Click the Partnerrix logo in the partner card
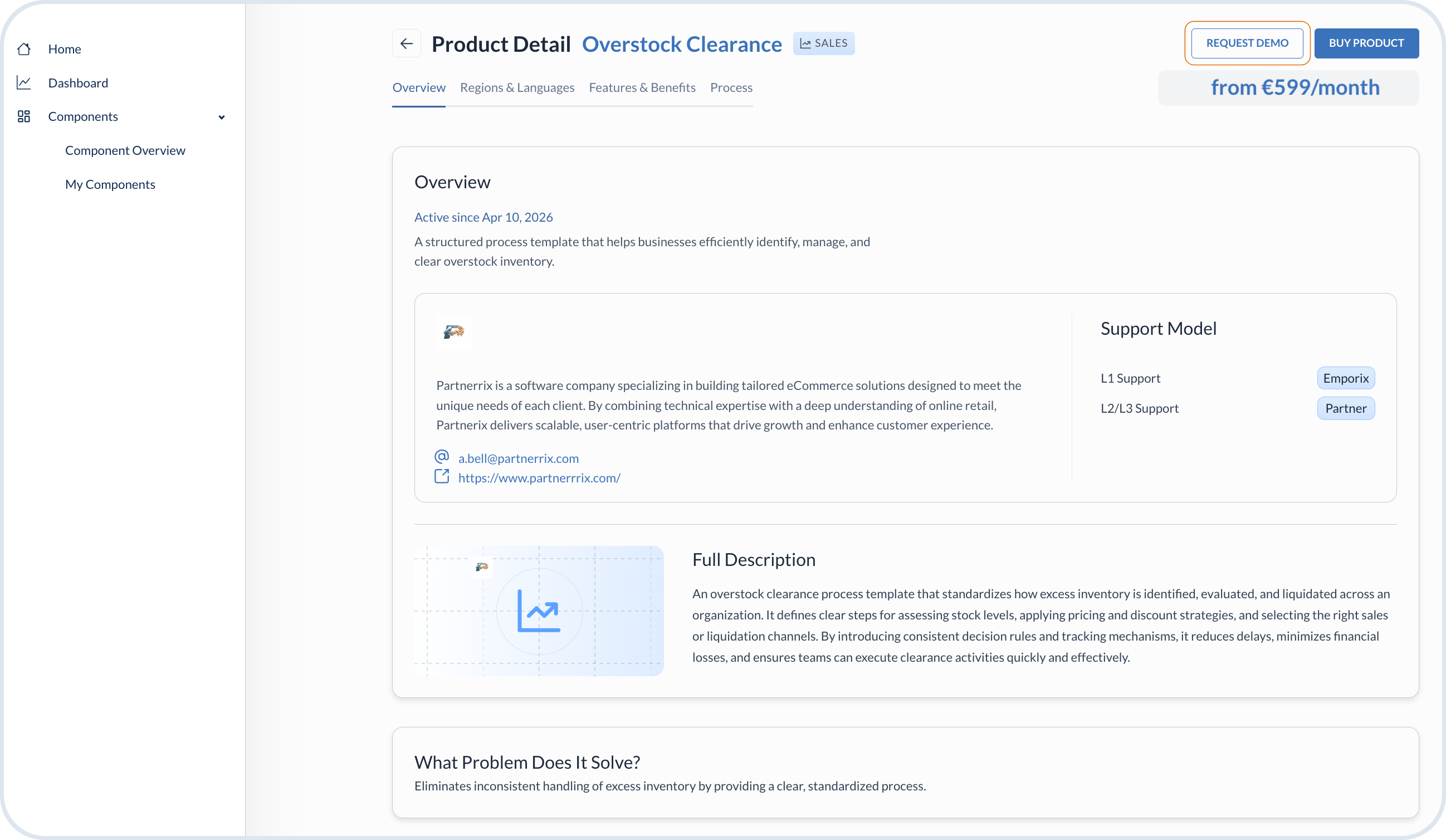The height and width of the screenshot is (840, 1446). (x=454, y=331)
